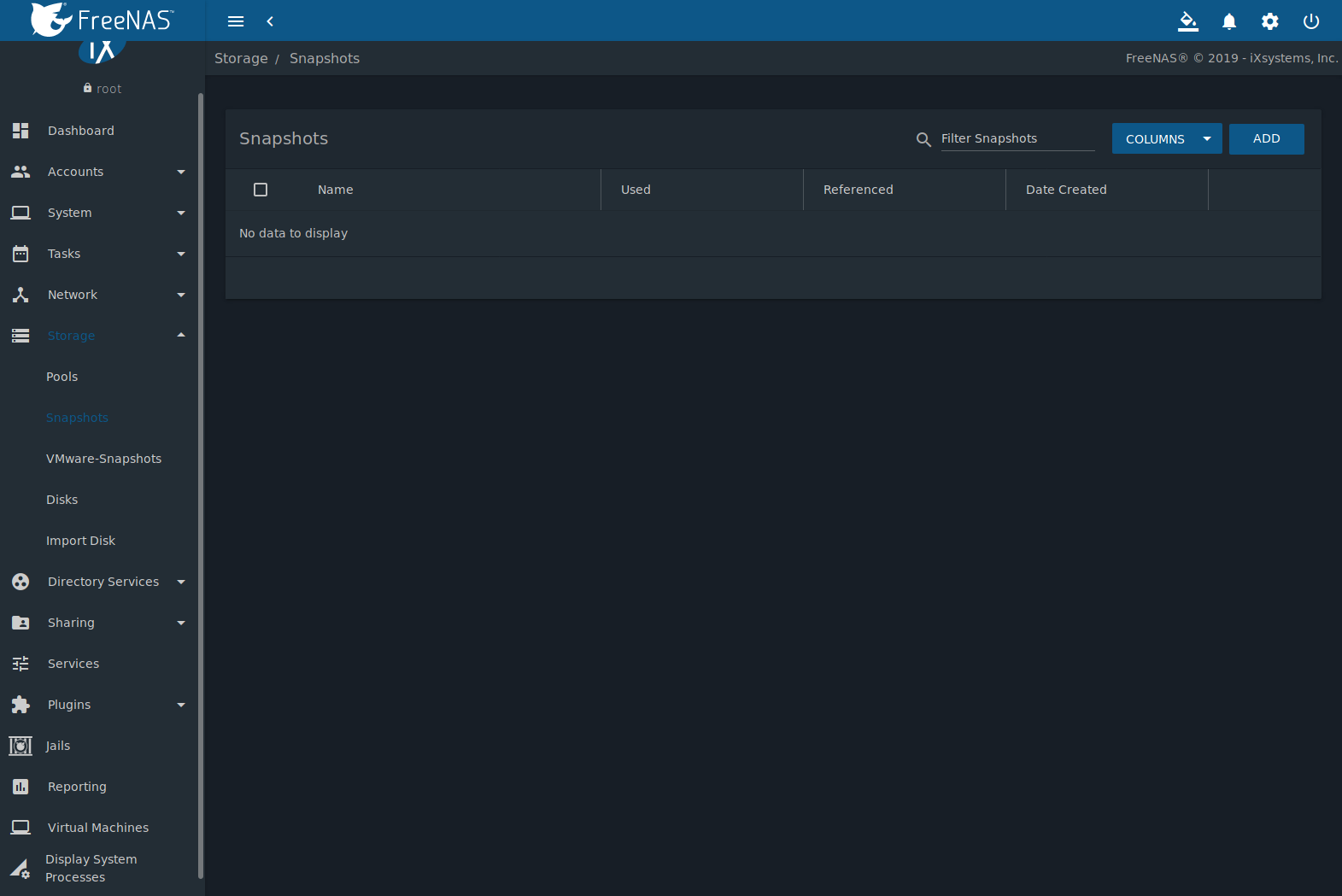Go to Dashboard
This screenshot has width=1342, height=896.
point(81,131)
